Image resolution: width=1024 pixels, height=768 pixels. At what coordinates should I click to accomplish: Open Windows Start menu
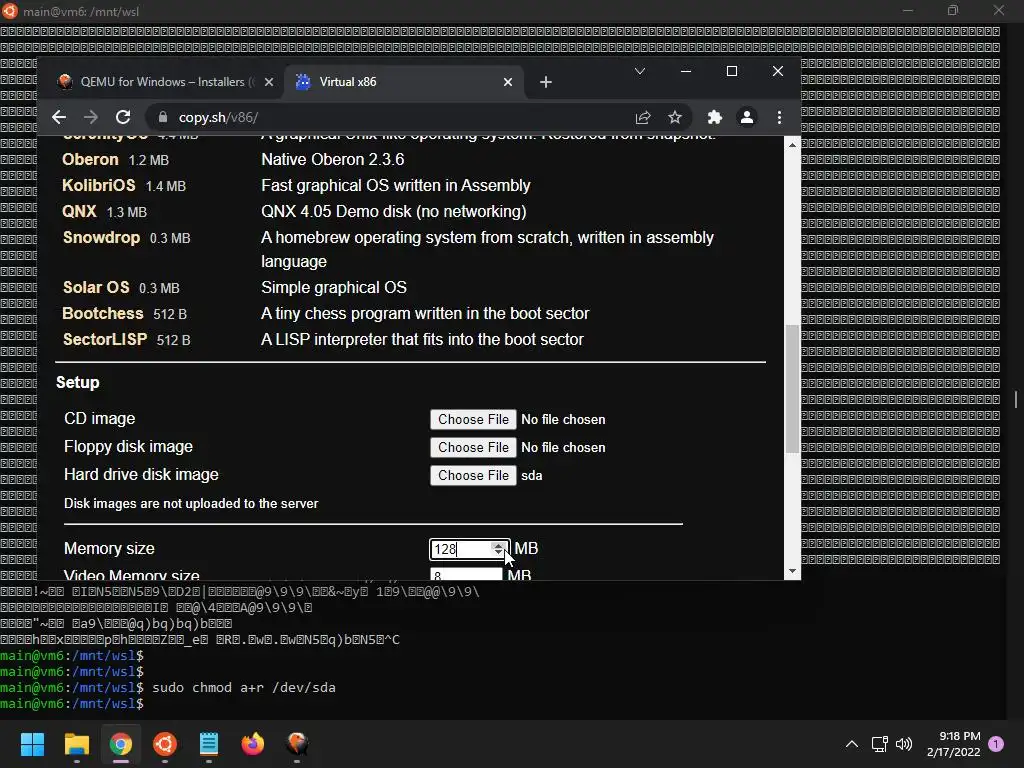33,744
